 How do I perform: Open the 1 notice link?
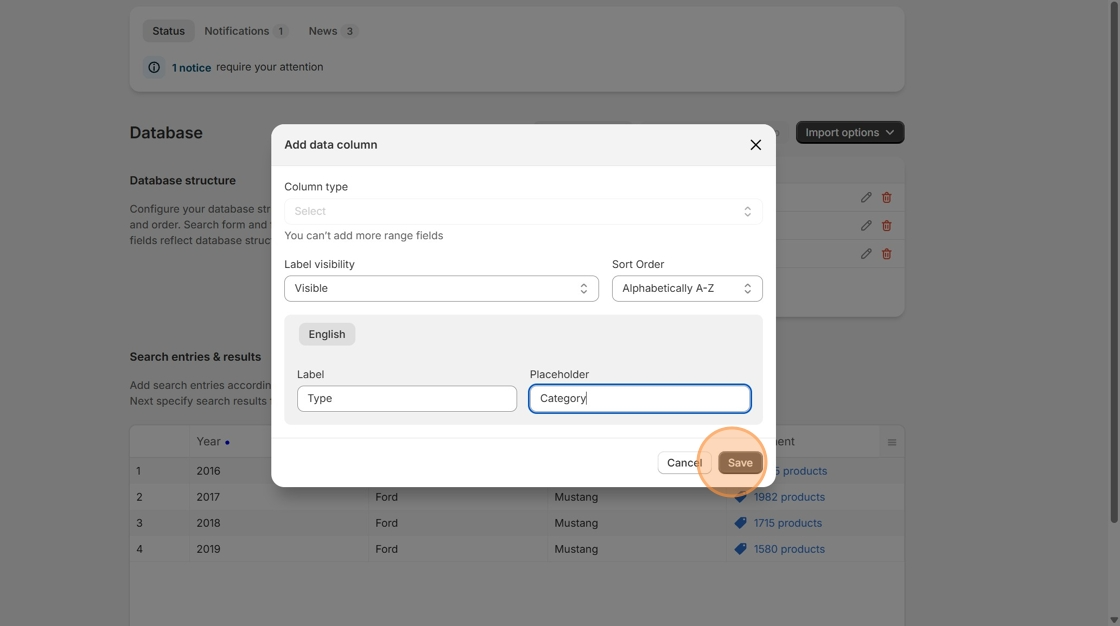point(191,68)
